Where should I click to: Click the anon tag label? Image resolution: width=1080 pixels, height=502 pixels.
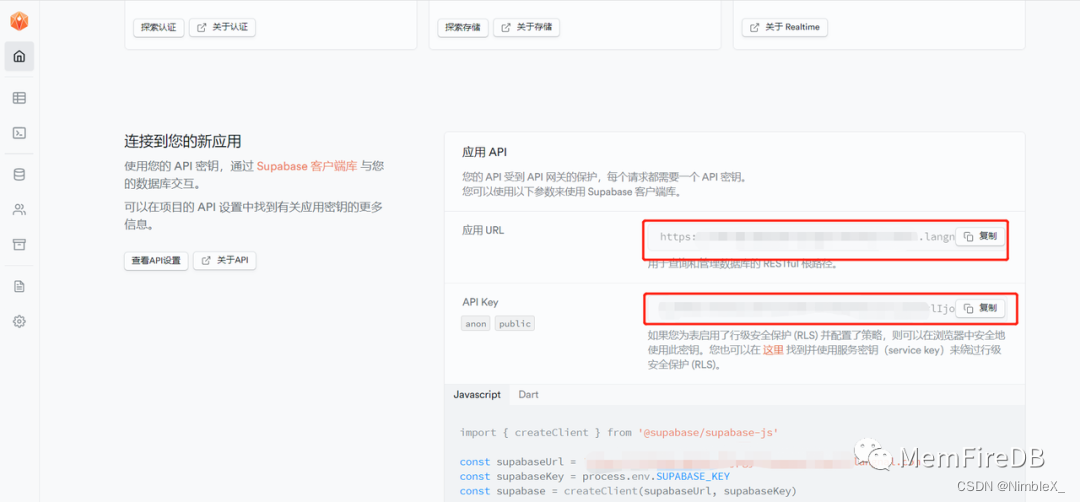point(475,324)
